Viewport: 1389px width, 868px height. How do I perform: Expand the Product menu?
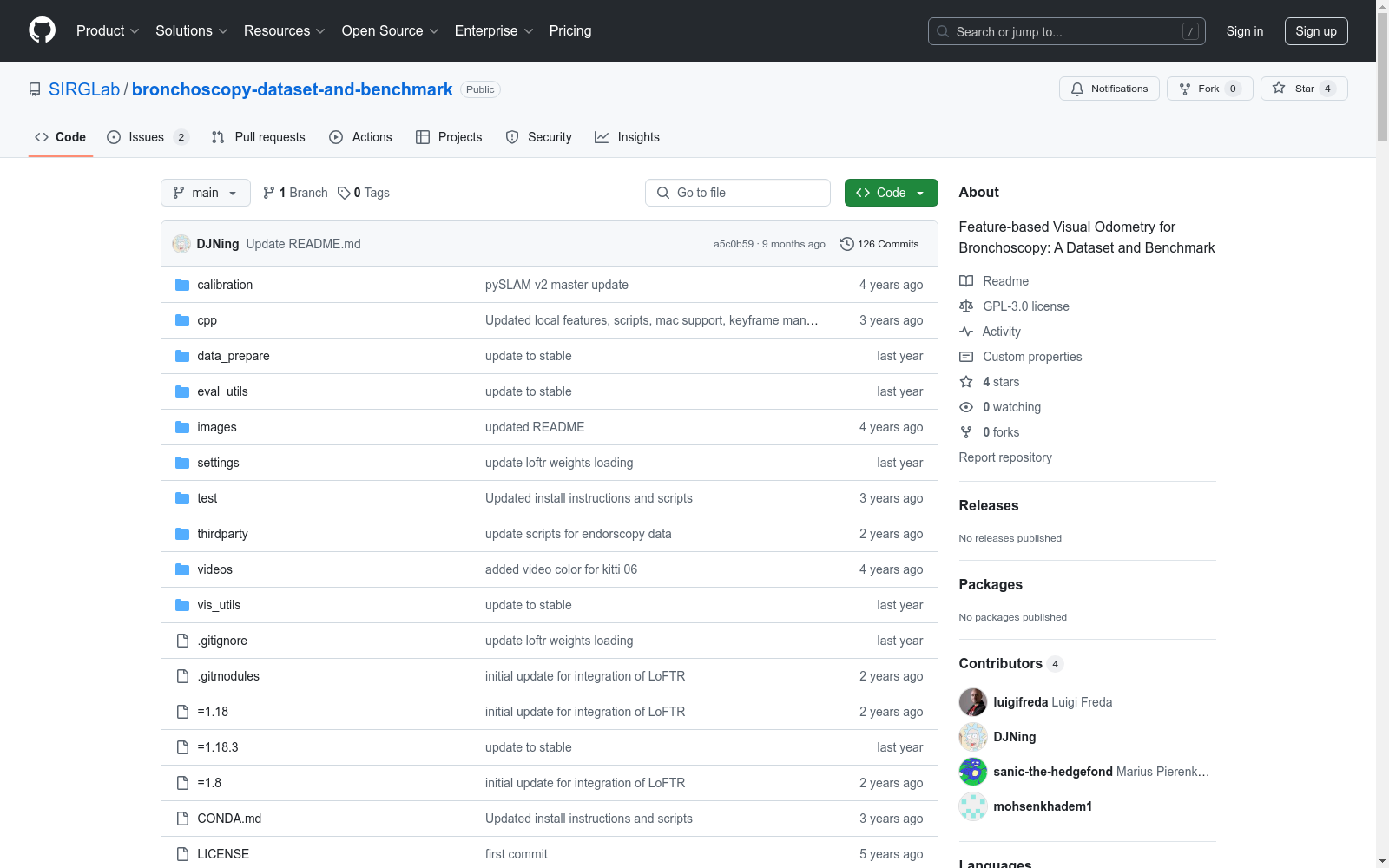(108, 30)
